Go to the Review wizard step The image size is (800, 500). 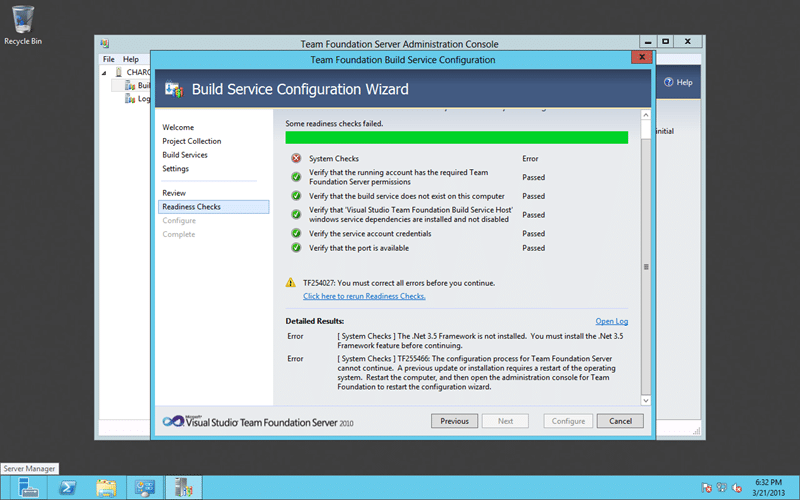click(x=174, y=193)
